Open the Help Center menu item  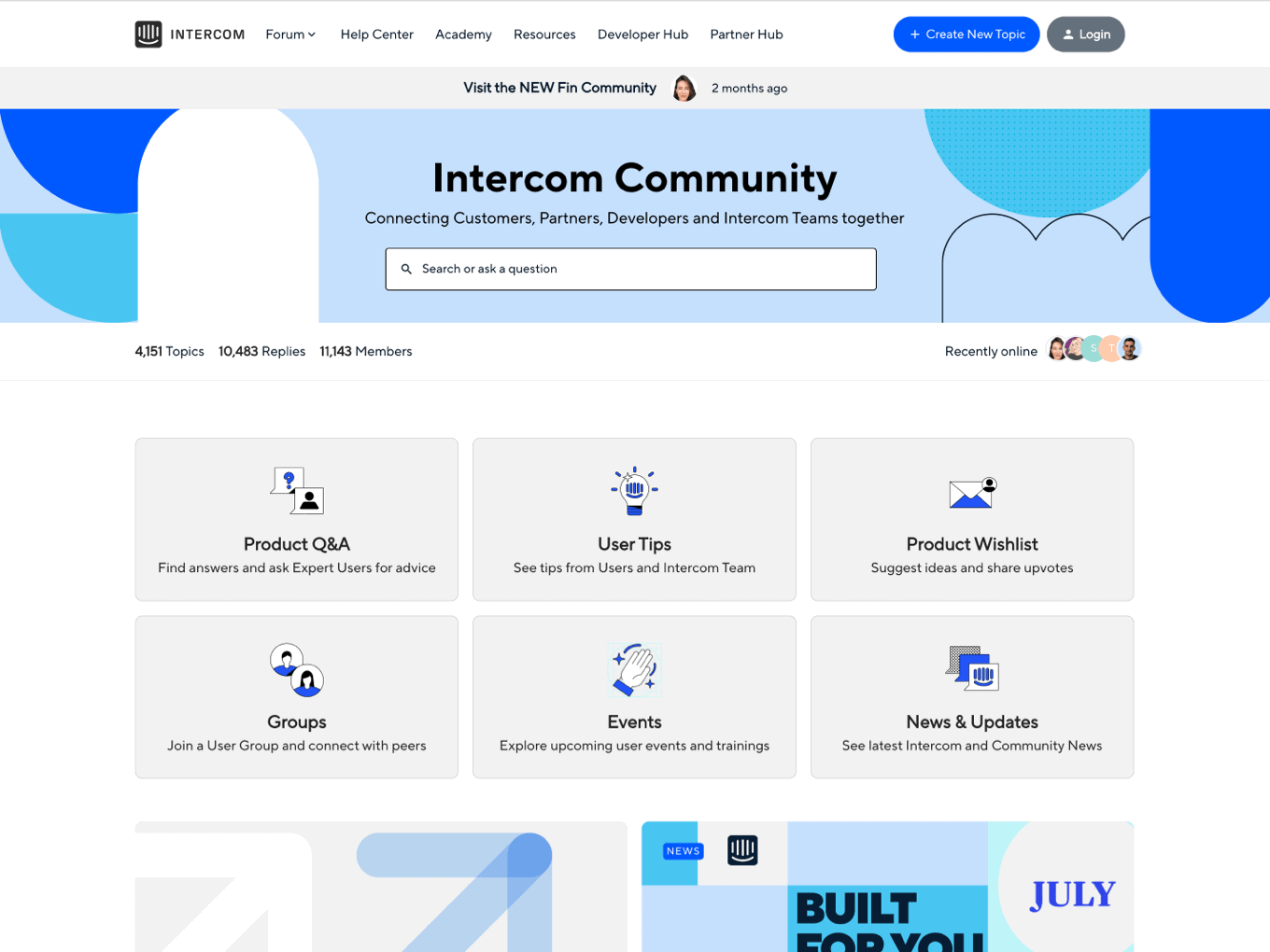pyautogui.click(x=377, y=34)
